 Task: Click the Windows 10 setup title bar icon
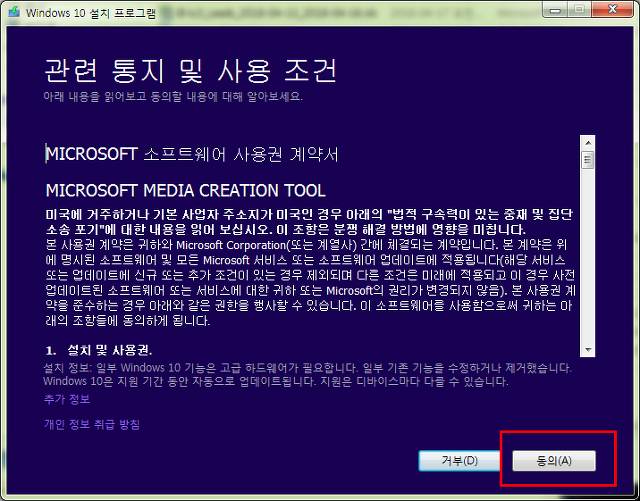click(14, 12)
